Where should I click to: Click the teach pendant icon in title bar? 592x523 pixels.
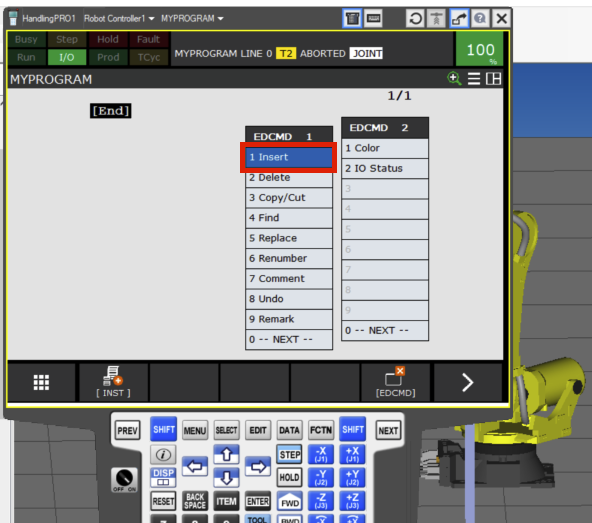coord(352,18)
